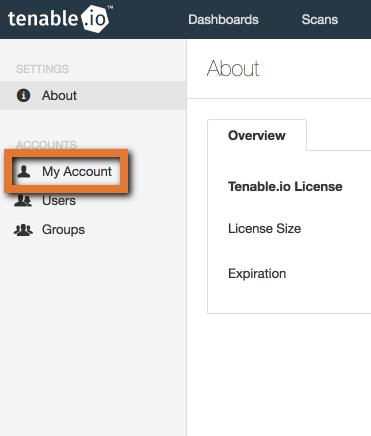Click the white hexagon .io logo badge
Screen dimensions: 371x436
[95, 19]
